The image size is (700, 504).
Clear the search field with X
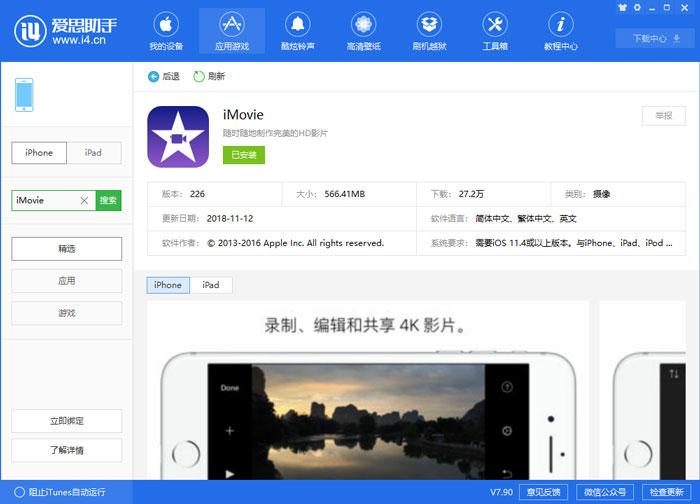click(x=84, y=200)
